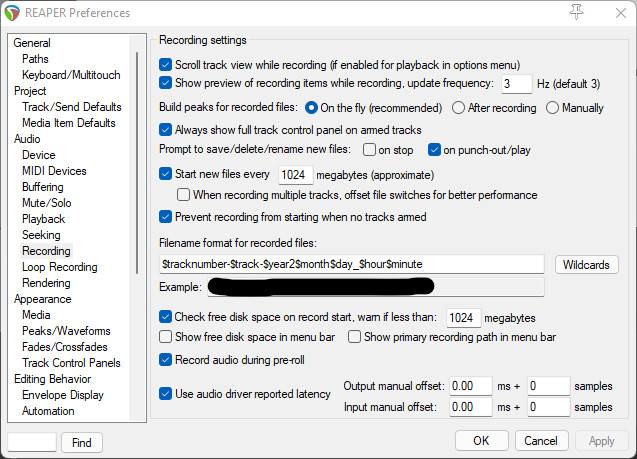Toggle Use audio driver reported latency
Image resolution: width=637 pixels, height=459 pixels.
click(165, 394)
